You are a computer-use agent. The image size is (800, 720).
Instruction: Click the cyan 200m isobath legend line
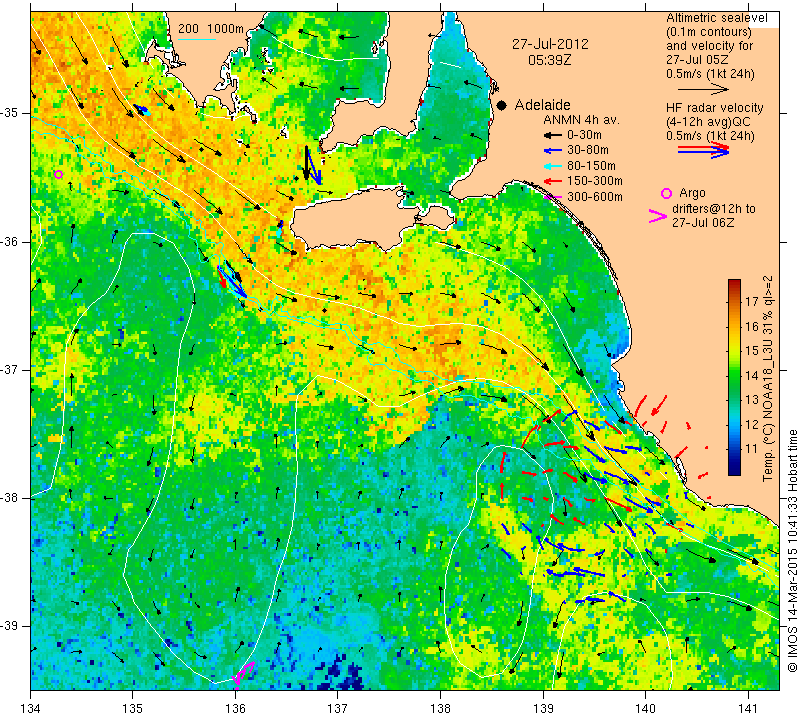point(197,39)
